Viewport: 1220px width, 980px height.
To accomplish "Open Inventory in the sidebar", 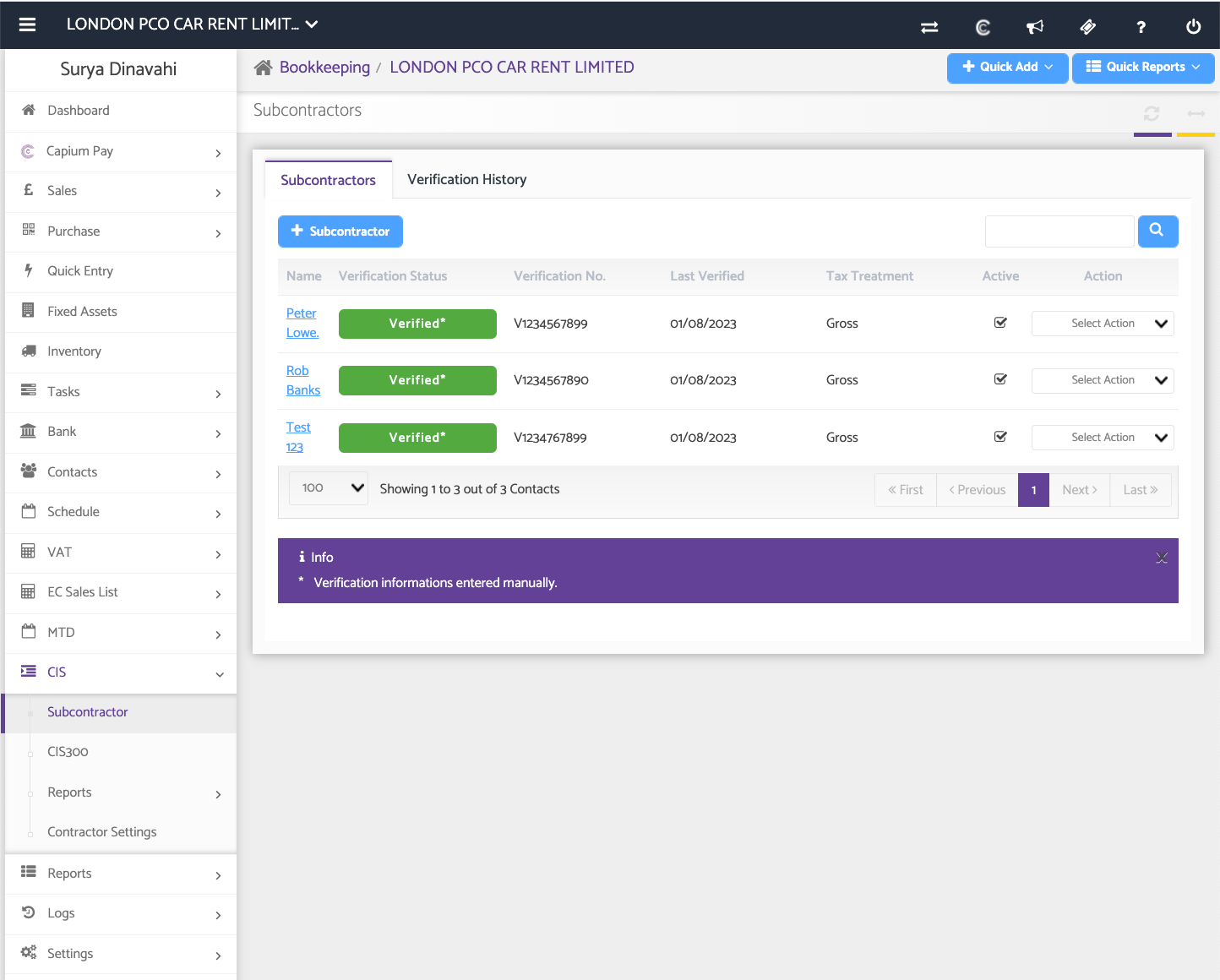I will coord(121,351).
